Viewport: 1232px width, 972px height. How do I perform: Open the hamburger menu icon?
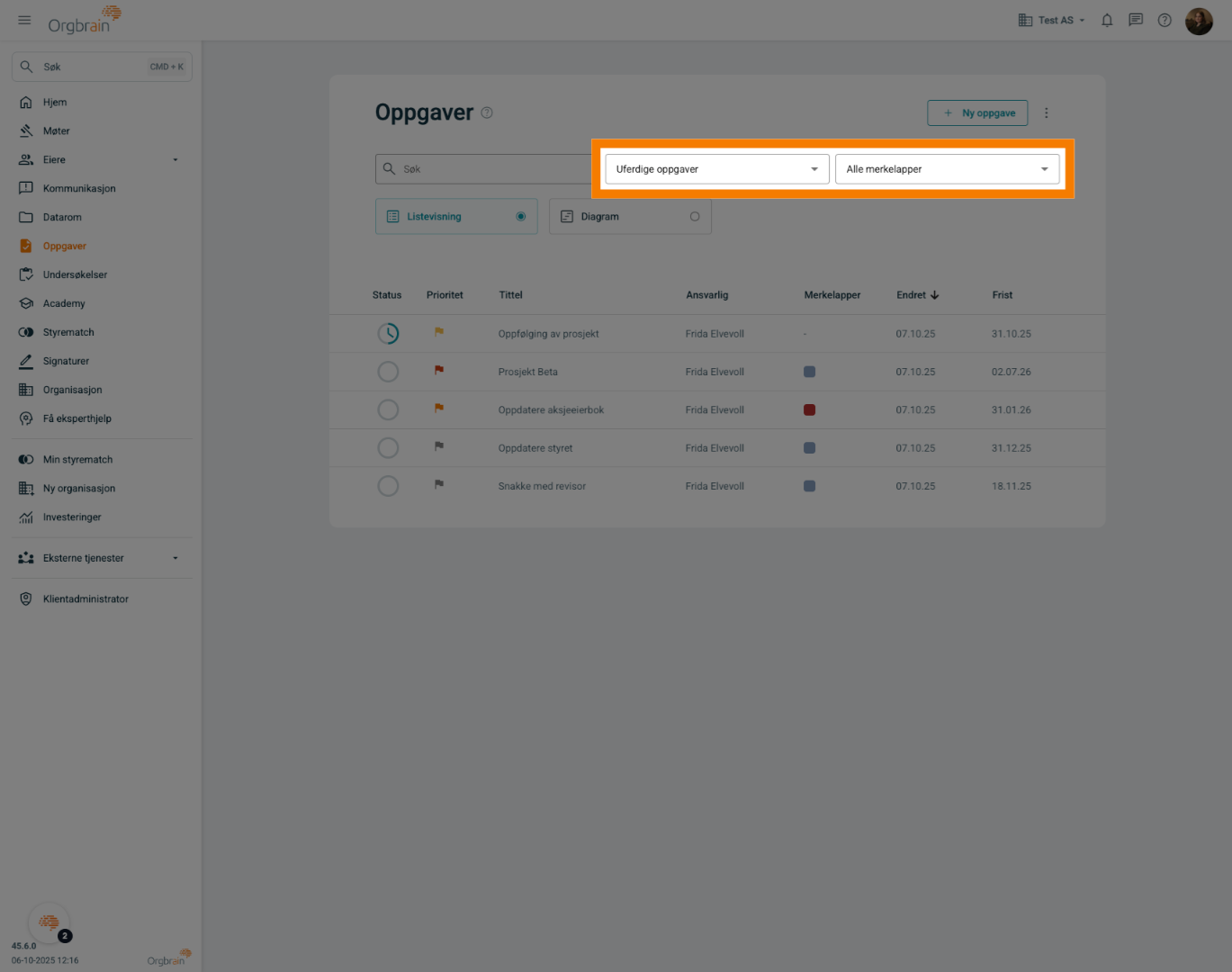pos(24,20)
